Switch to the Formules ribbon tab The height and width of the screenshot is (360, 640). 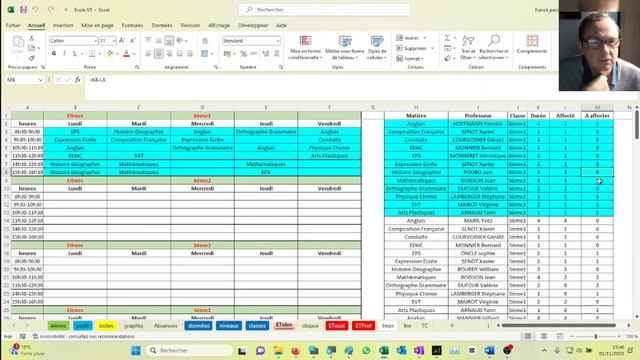[x=132, y=25]
